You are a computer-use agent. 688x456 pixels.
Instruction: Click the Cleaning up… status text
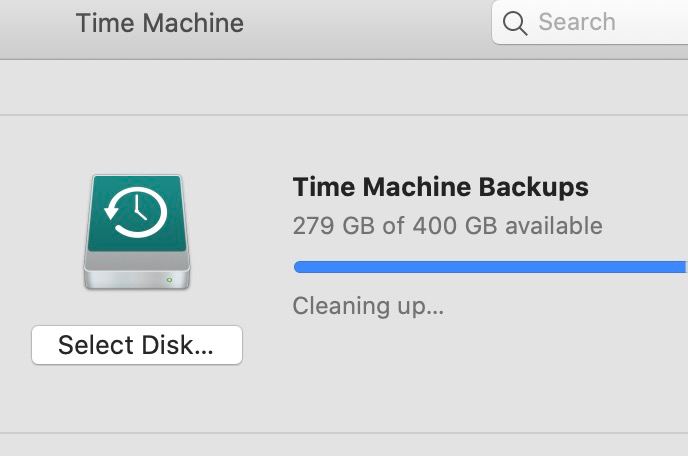point(368,306)
